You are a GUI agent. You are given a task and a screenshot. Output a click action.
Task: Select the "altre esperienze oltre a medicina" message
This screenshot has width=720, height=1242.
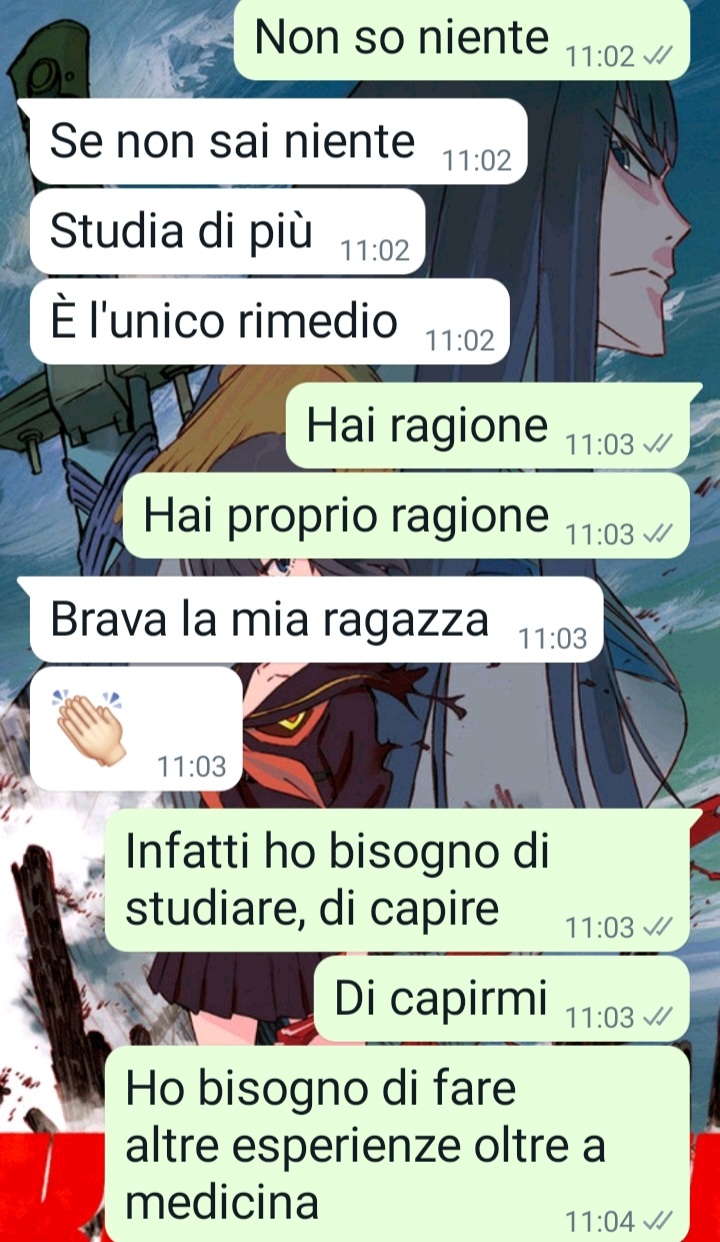pos(397,1145)
